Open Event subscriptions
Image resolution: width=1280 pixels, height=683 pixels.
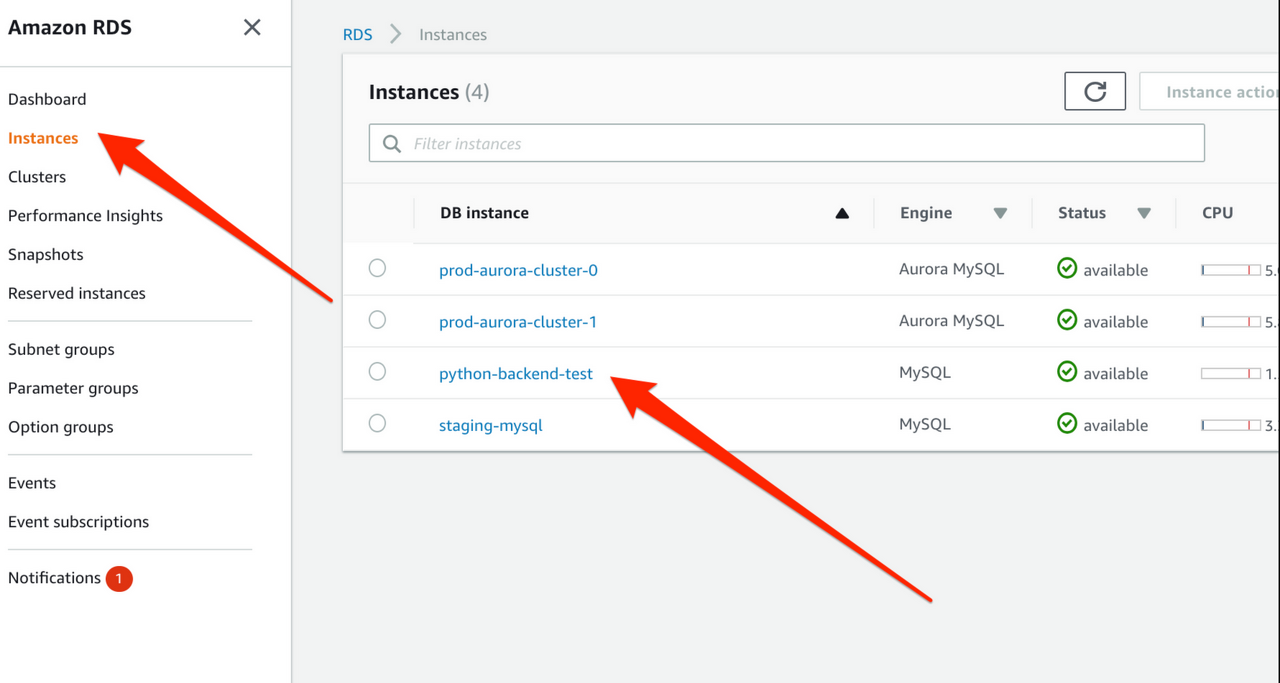78,522
